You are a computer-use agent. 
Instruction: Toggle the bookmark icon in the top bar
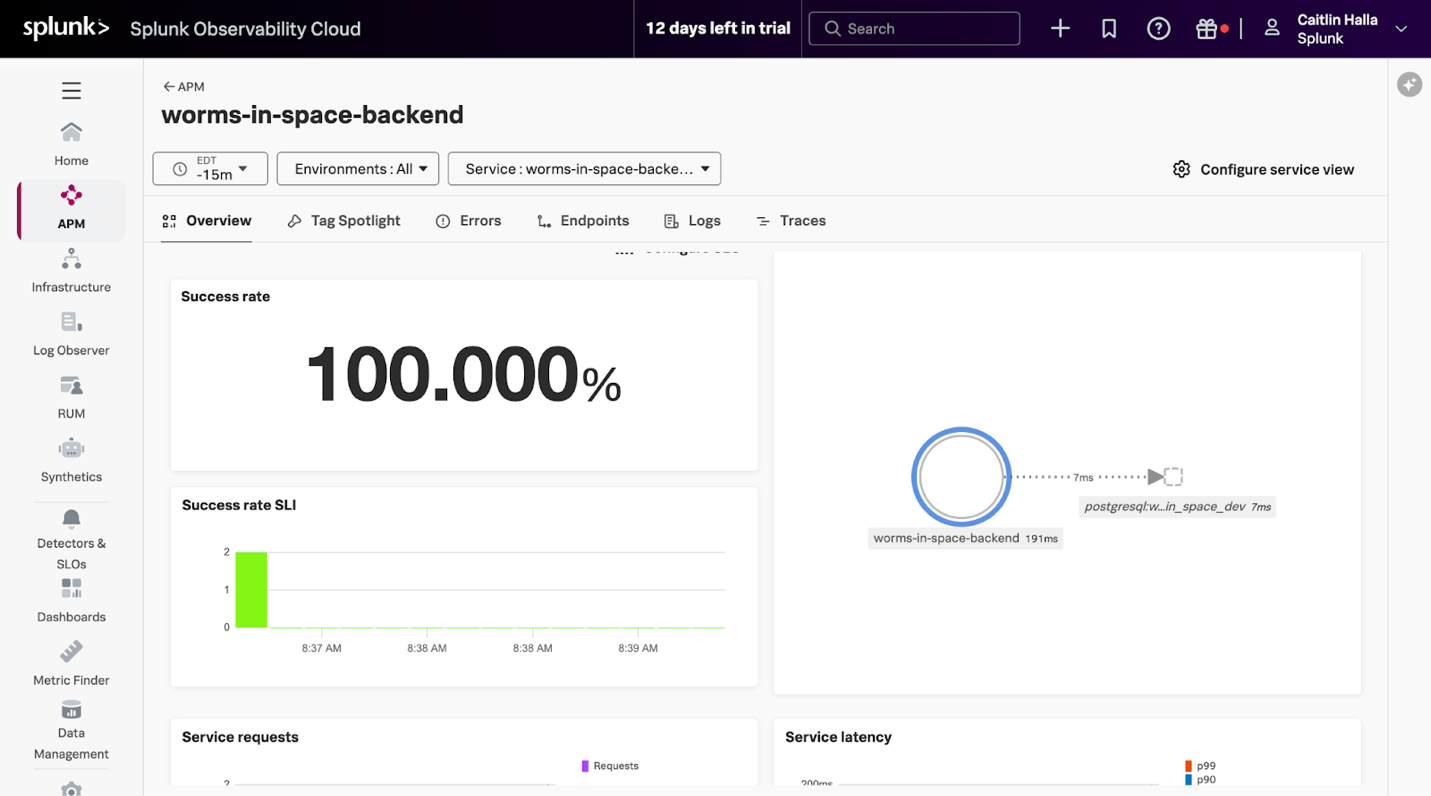pos(1108,28)
